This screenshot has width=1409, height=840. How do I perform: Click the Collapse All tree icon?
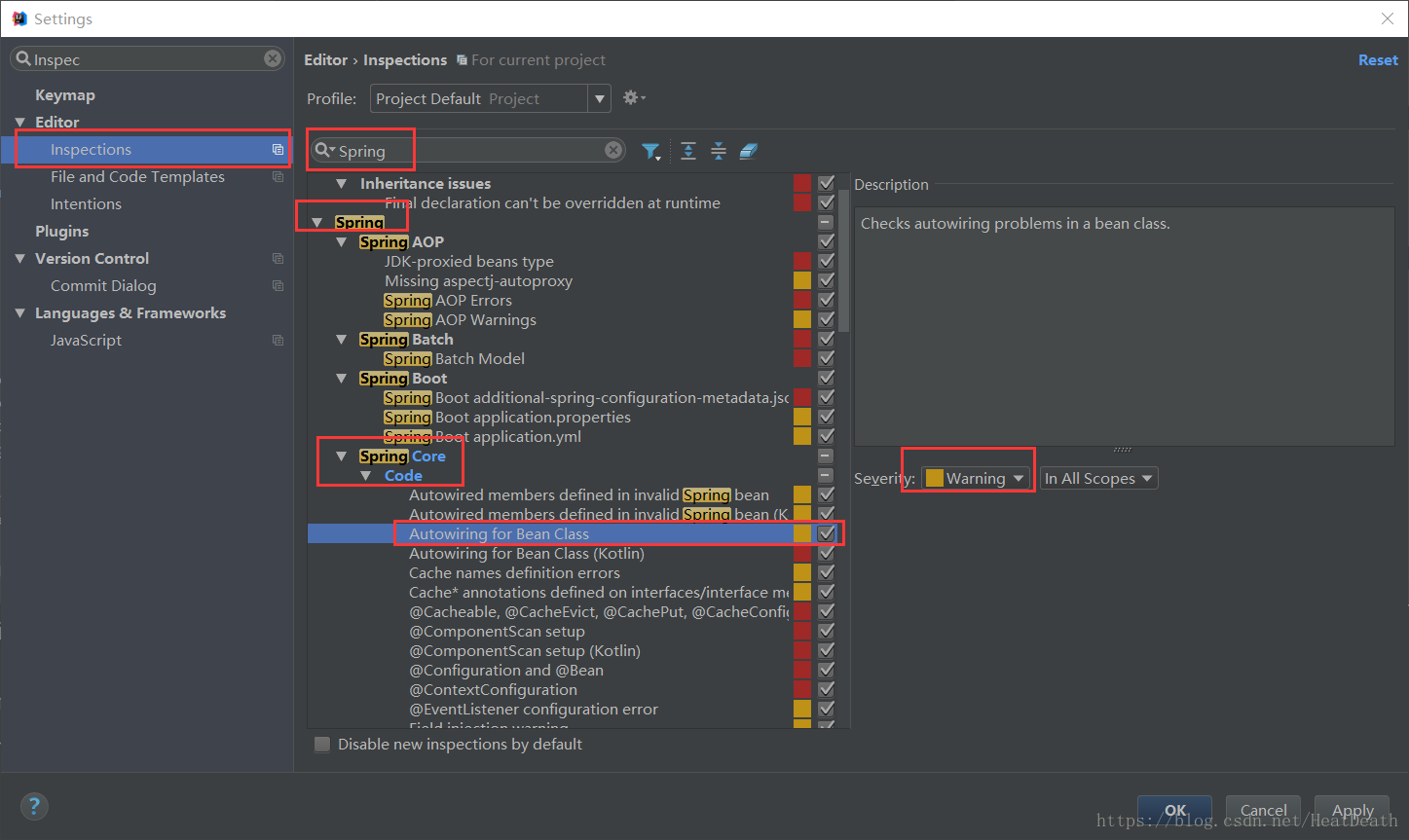point(719,151)
